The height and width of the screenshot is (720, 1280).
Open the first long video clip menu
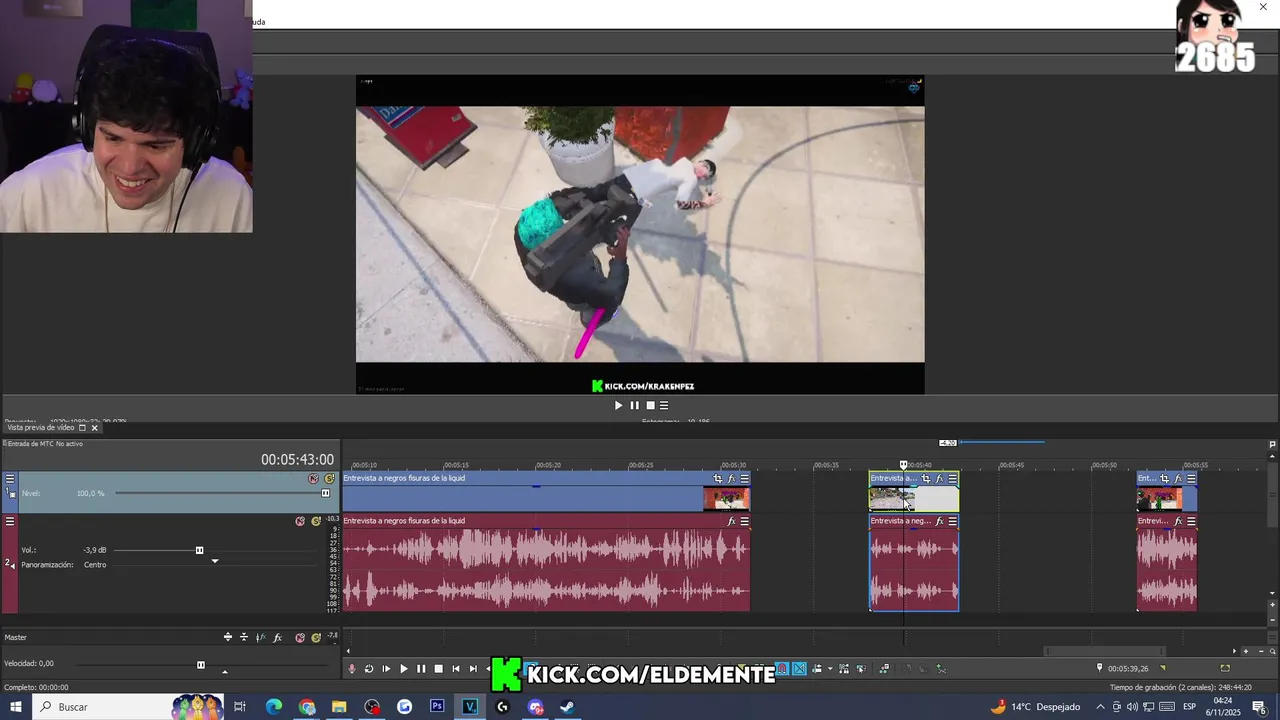tap(744, 479)
